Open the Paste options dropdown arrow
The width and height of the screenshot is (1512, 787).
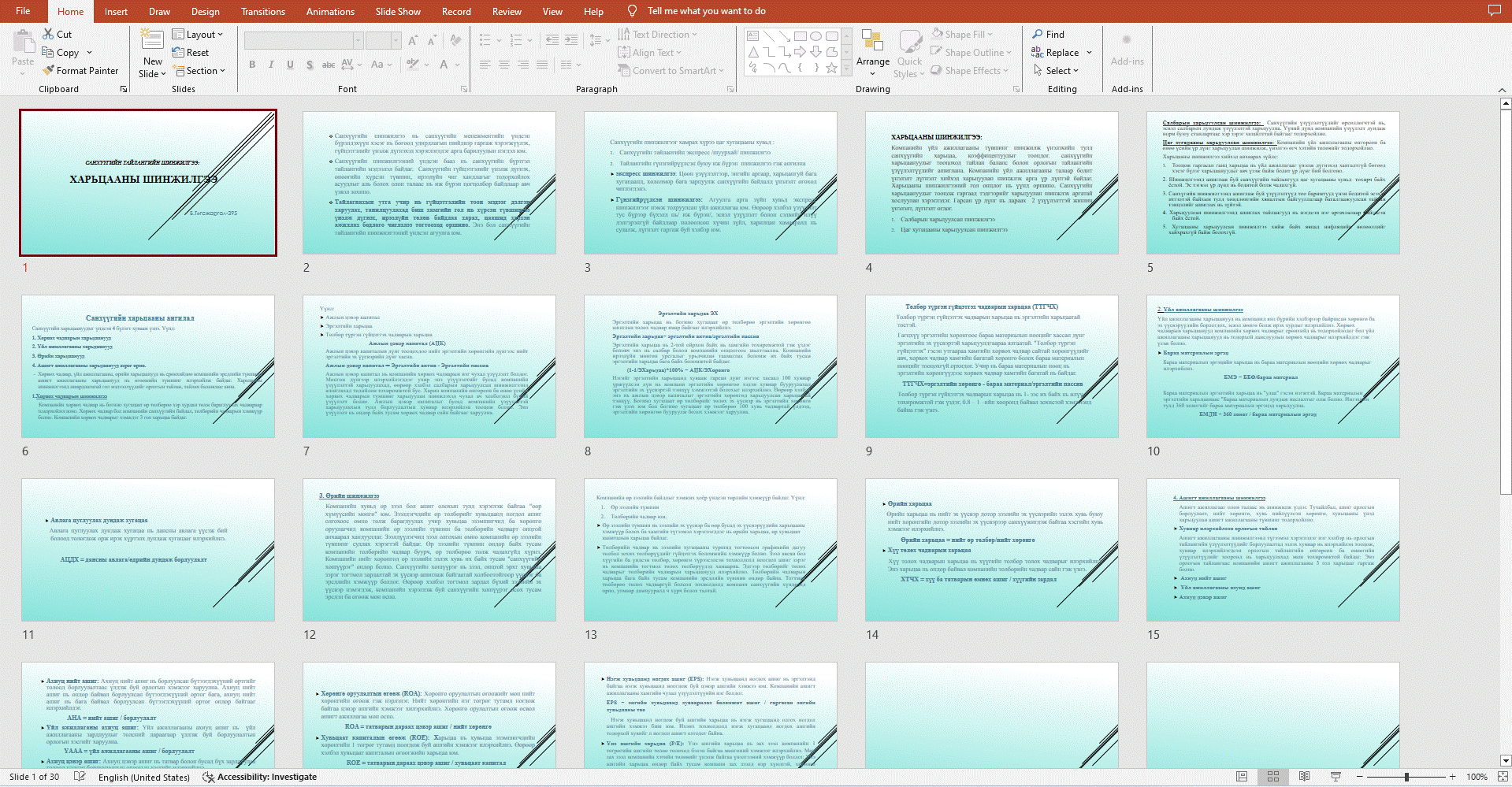[x=23, y=73]
